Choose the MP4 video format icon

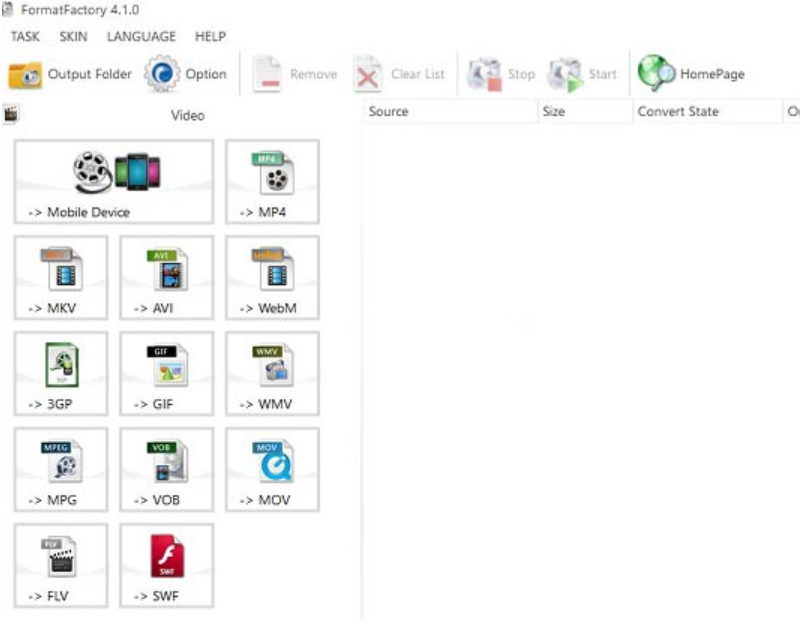pyautogui.click(x=272, y=173)
